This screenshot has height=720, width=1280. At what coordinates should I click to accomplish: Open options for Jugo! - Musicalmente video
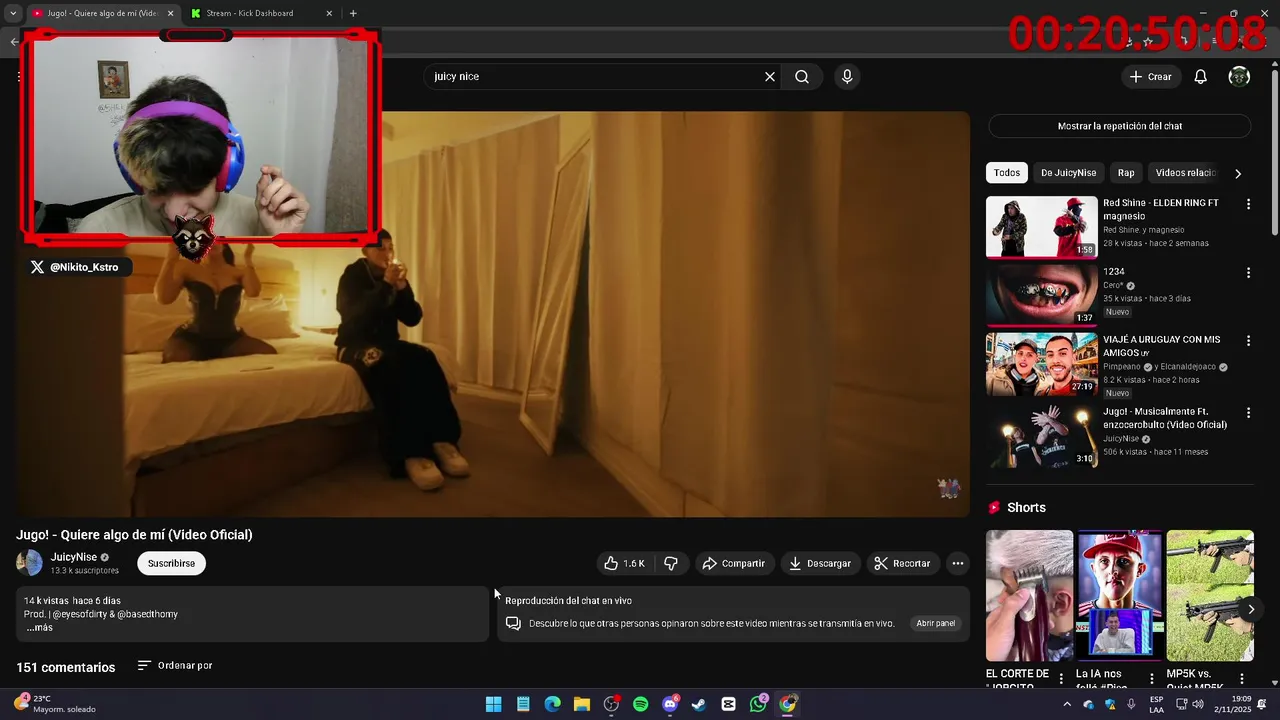click(x=1248, y=413)
